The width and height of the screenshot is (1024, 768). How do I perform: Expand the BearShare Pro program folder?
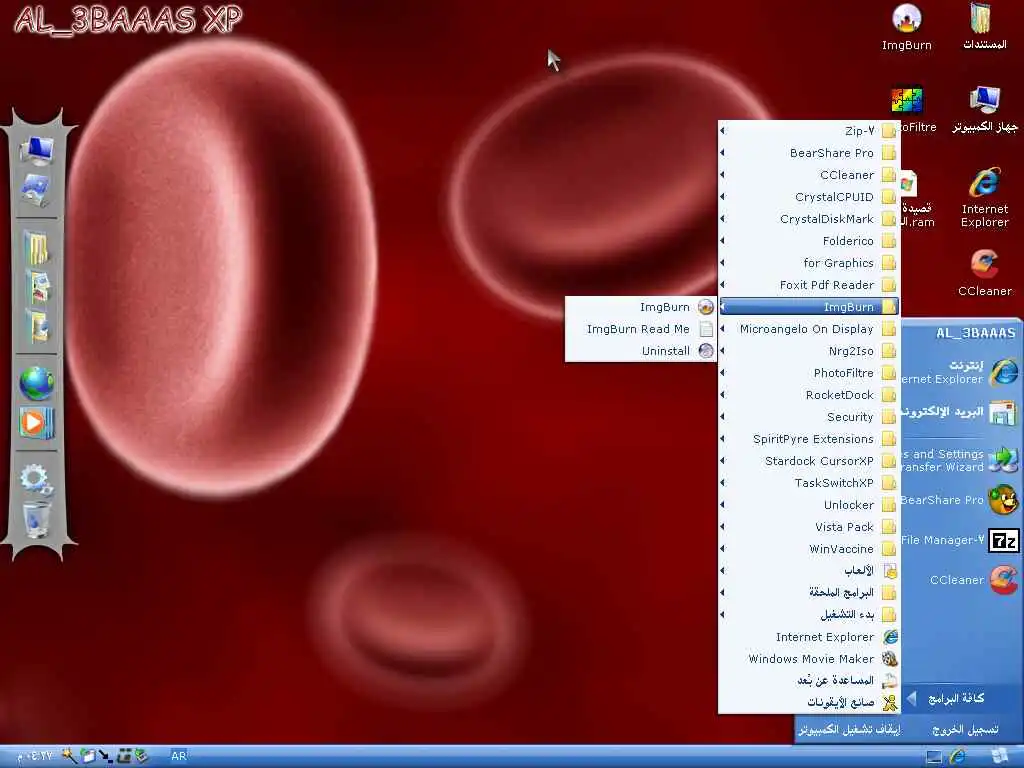[809, 153]
